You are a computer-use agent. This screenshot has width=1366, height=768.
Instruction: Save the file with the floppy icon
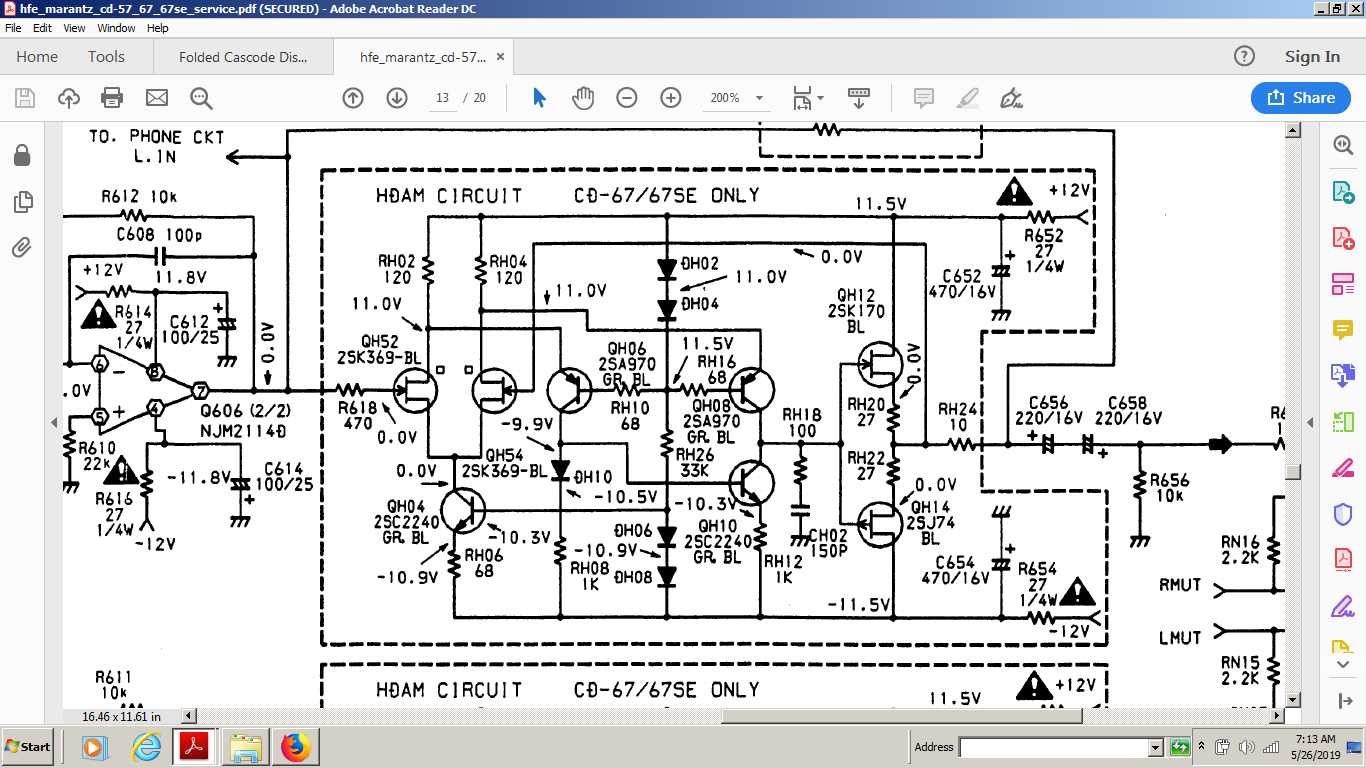25,98
